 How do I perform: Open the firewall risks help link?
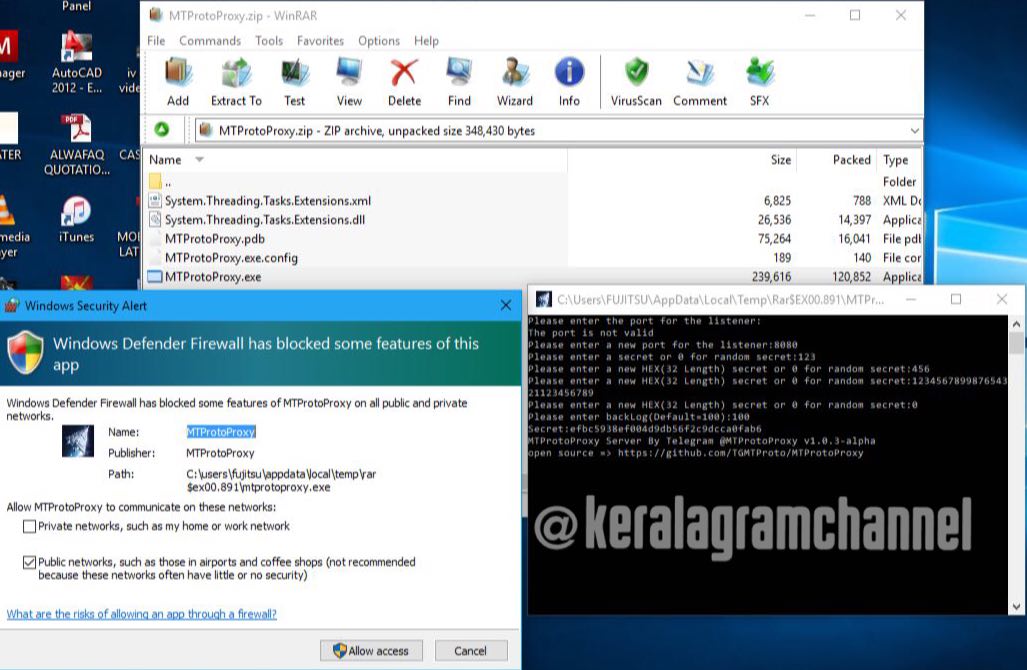click(x=141, y=614)
